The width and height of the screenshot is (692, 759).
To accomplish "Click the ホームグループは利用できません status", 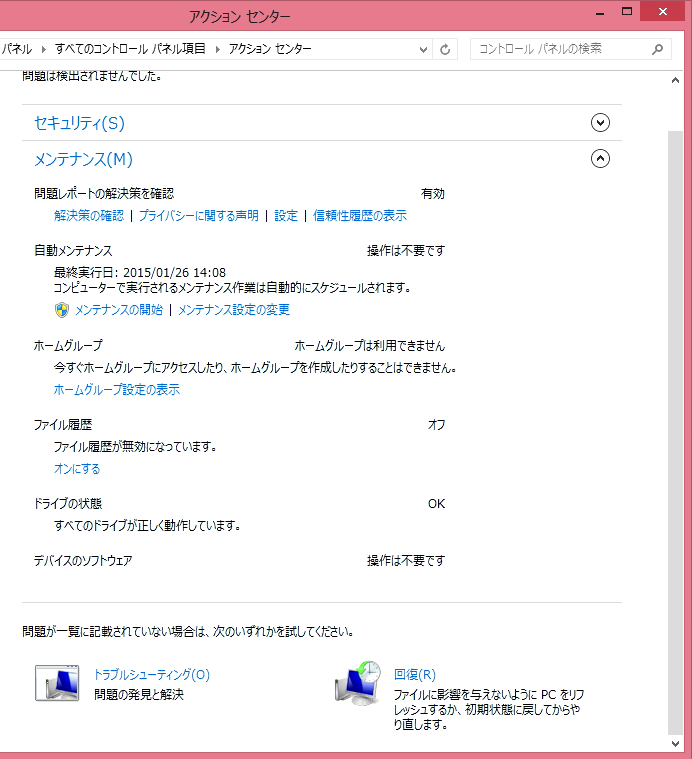I will tap(370, 346).
